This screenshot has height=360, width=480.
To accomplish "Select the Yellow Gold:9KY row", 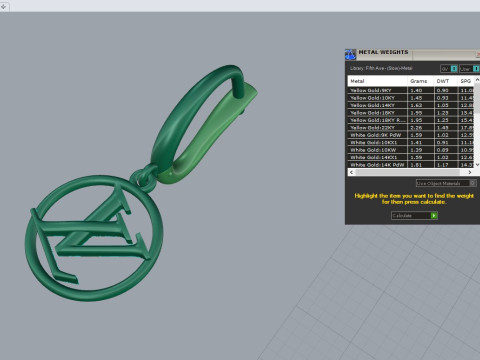I will click(x=411, y=90).
